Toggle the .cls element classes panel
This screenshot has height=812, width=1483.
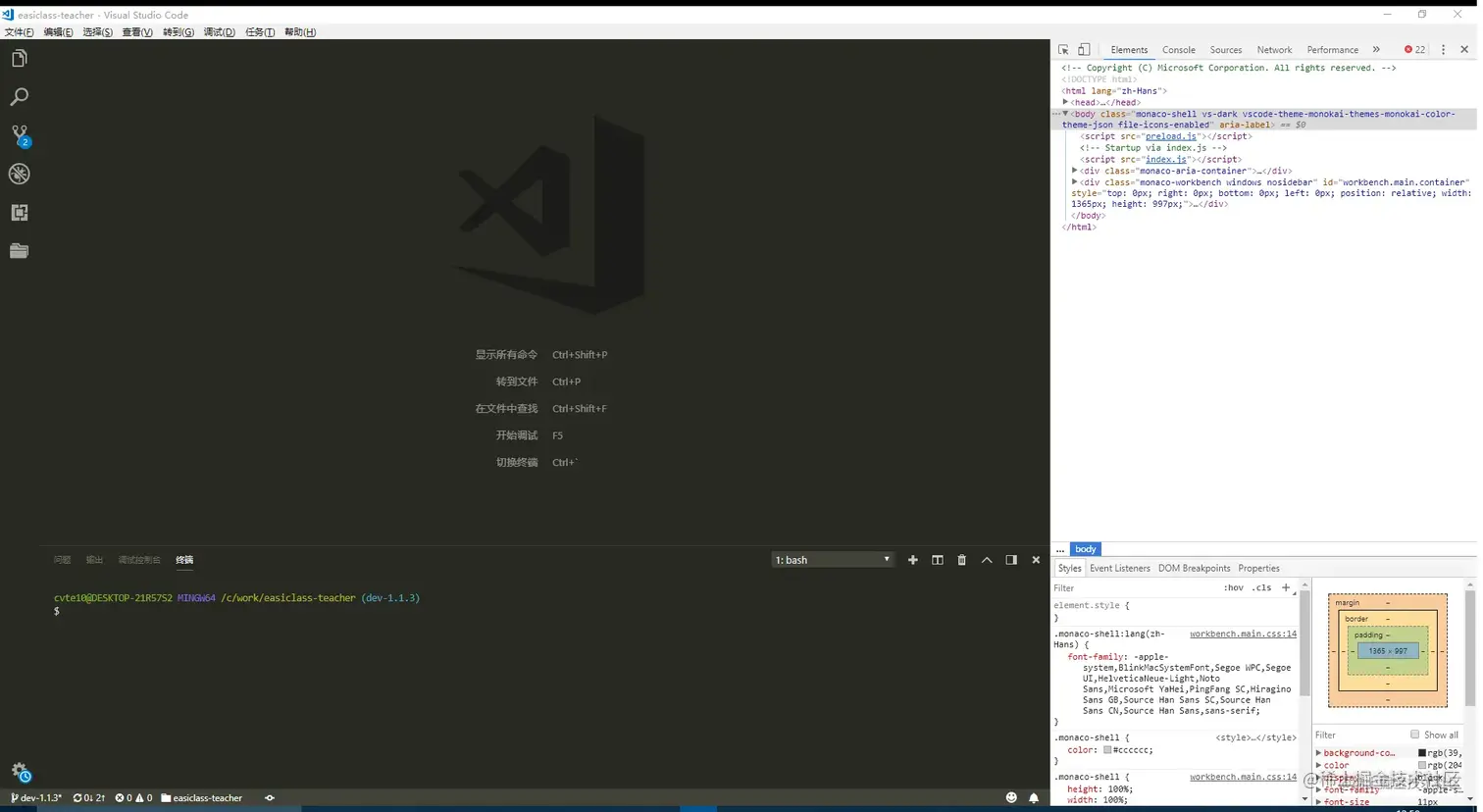point(1262,587)
